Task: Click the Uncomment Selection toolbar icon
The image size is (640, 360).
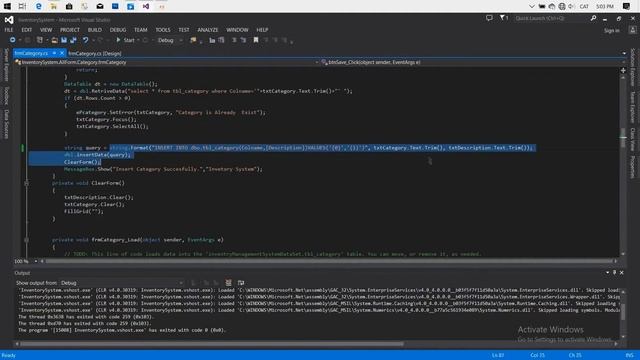Action: 243,40
